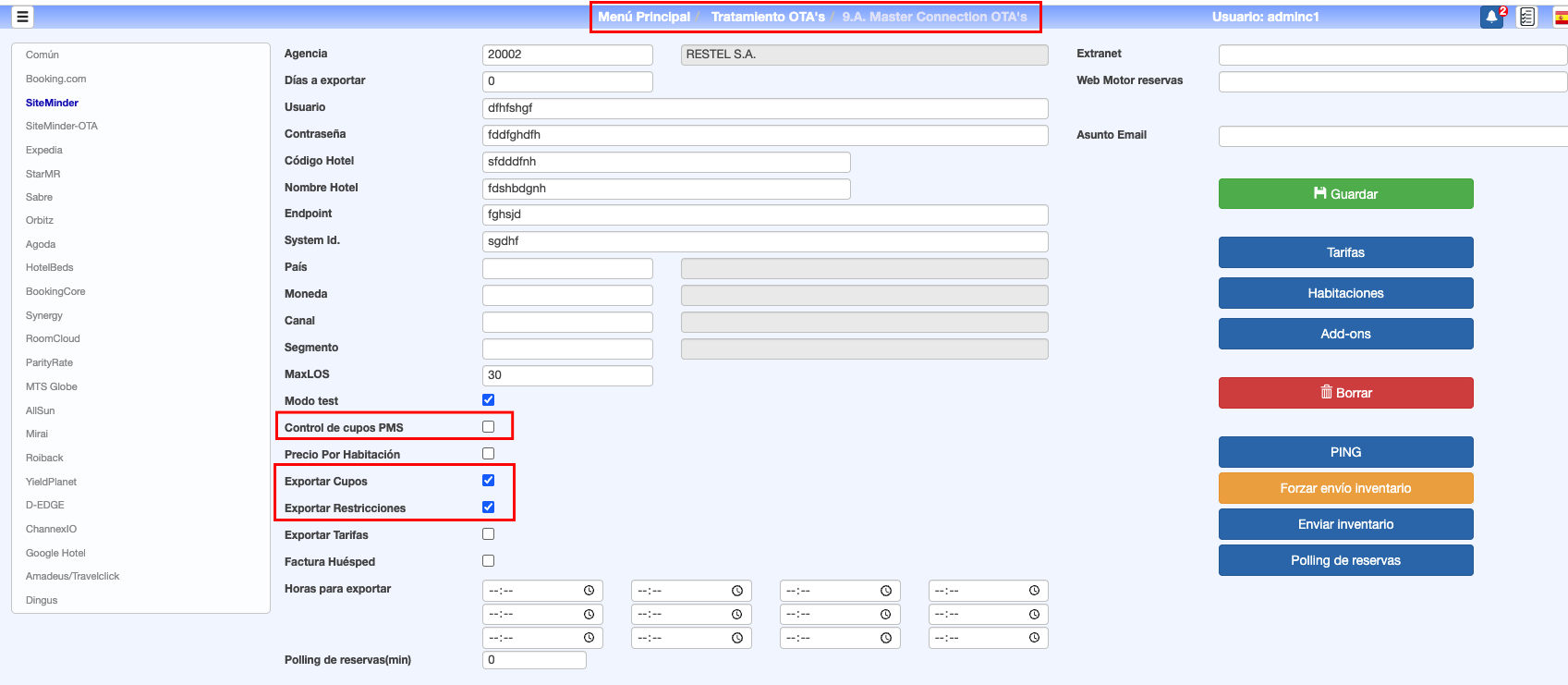Open the notifications bell with badge
This screenshot has height=685, width=1568.
pos(1491,17)
